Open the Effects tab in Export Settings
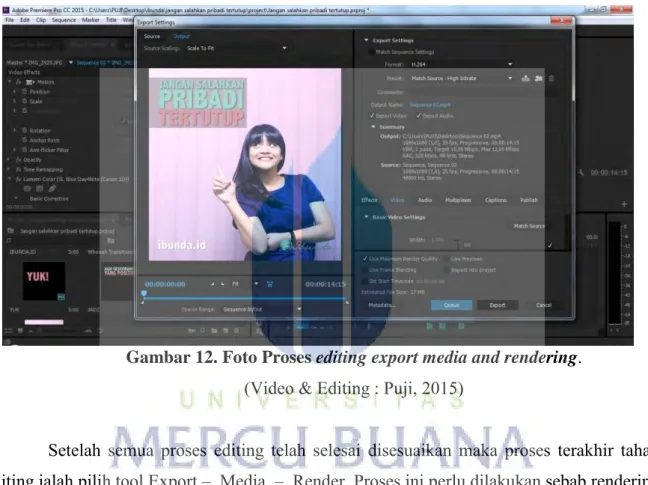The height and width of the screenshot is (485, 648). pos(369,200)
